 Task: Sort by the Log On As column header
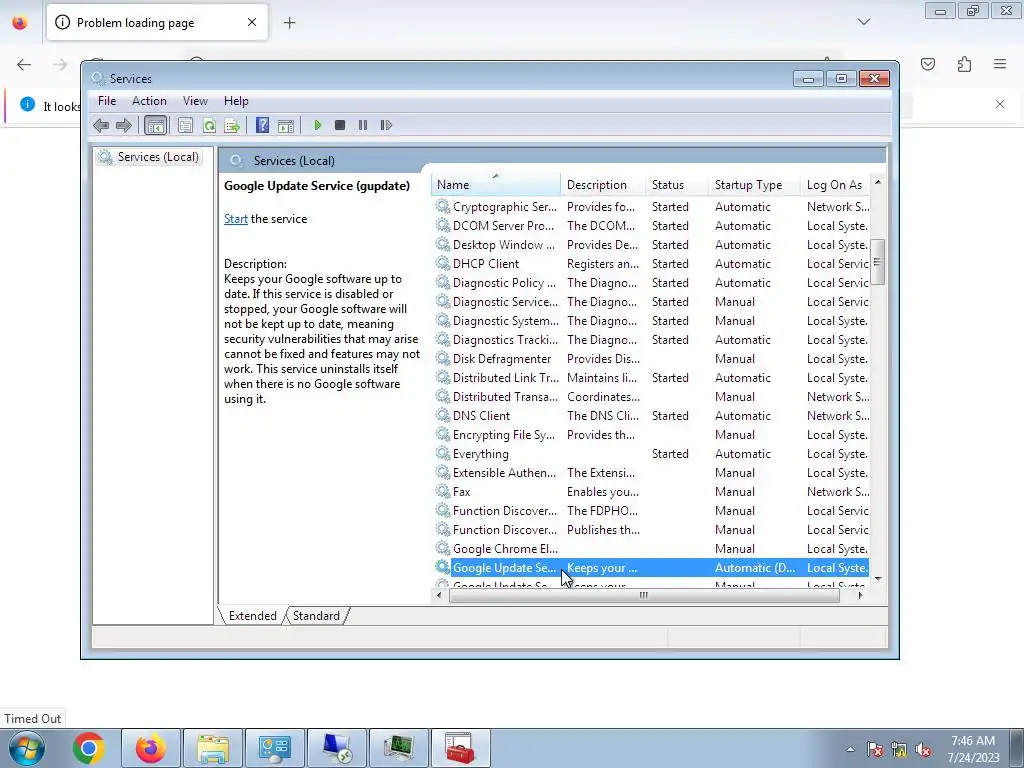[x=835, y=185]
